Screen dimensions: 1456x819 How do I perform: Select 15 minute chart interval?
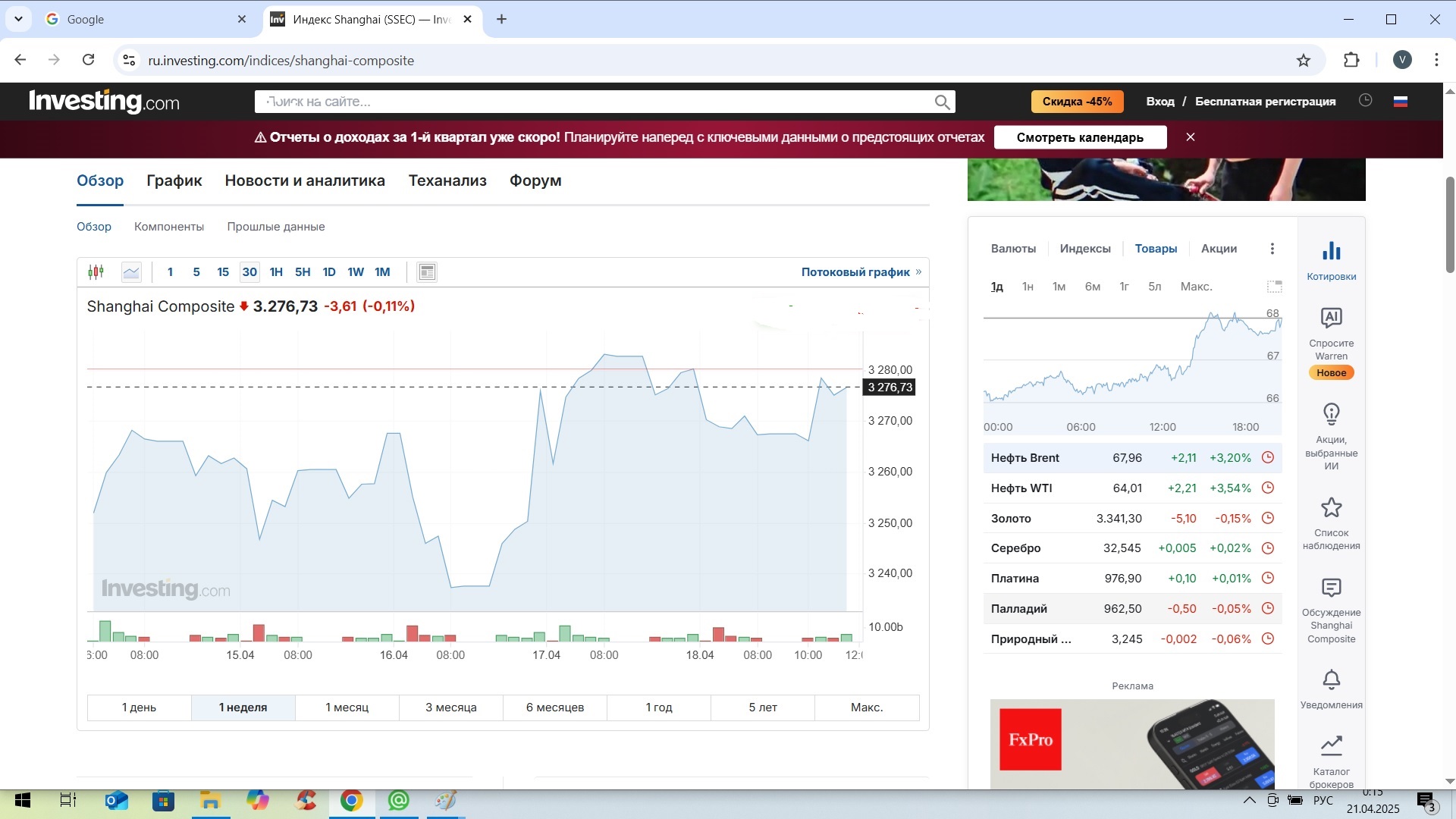223,271
